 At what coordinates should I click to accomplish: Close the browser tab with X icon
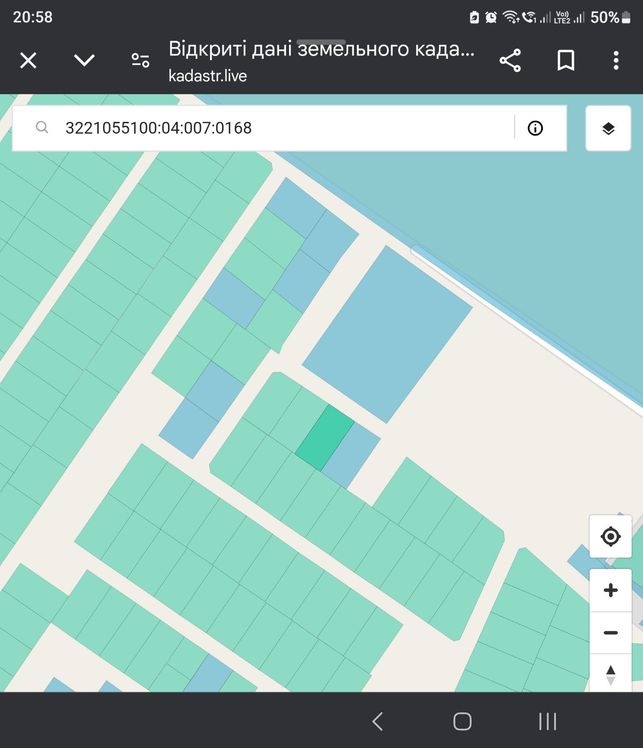click(x=28, y=61)
